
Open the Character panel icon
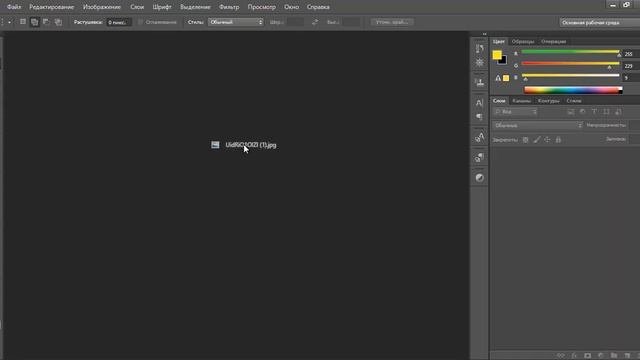[x=480, y=103]
